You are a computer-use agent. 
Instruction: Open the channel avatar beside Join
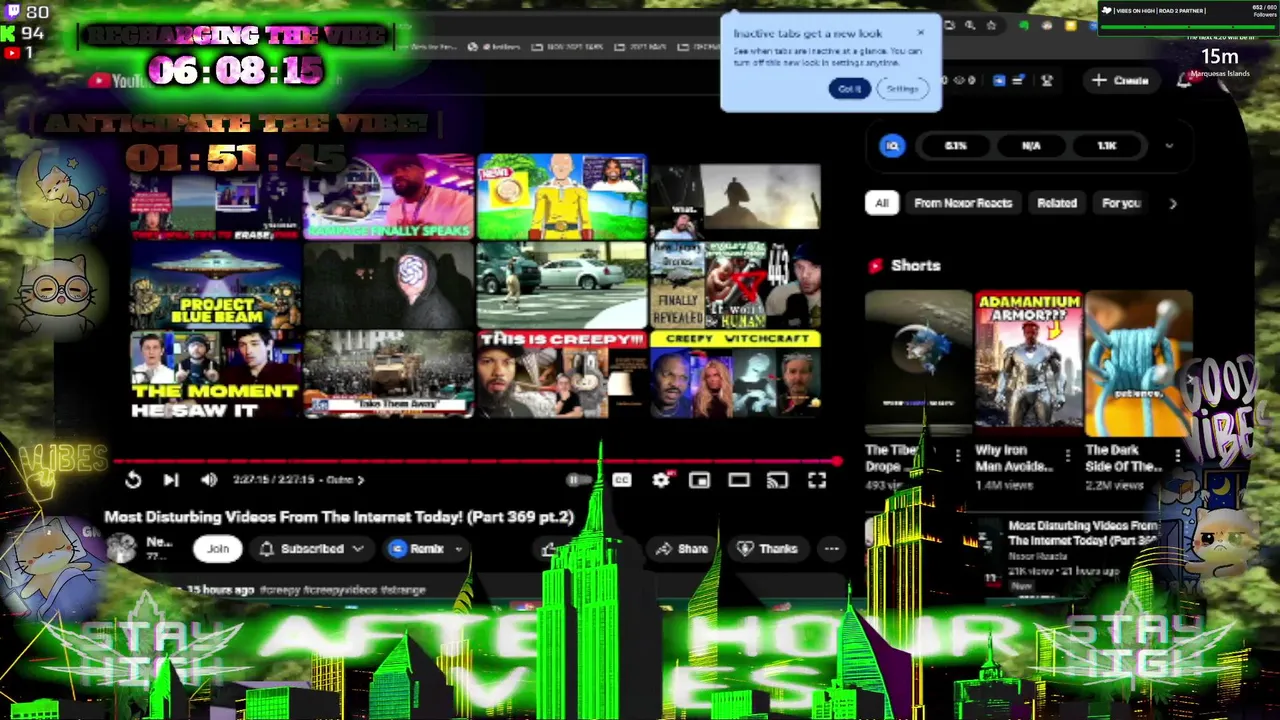click(x=122, y=548)
